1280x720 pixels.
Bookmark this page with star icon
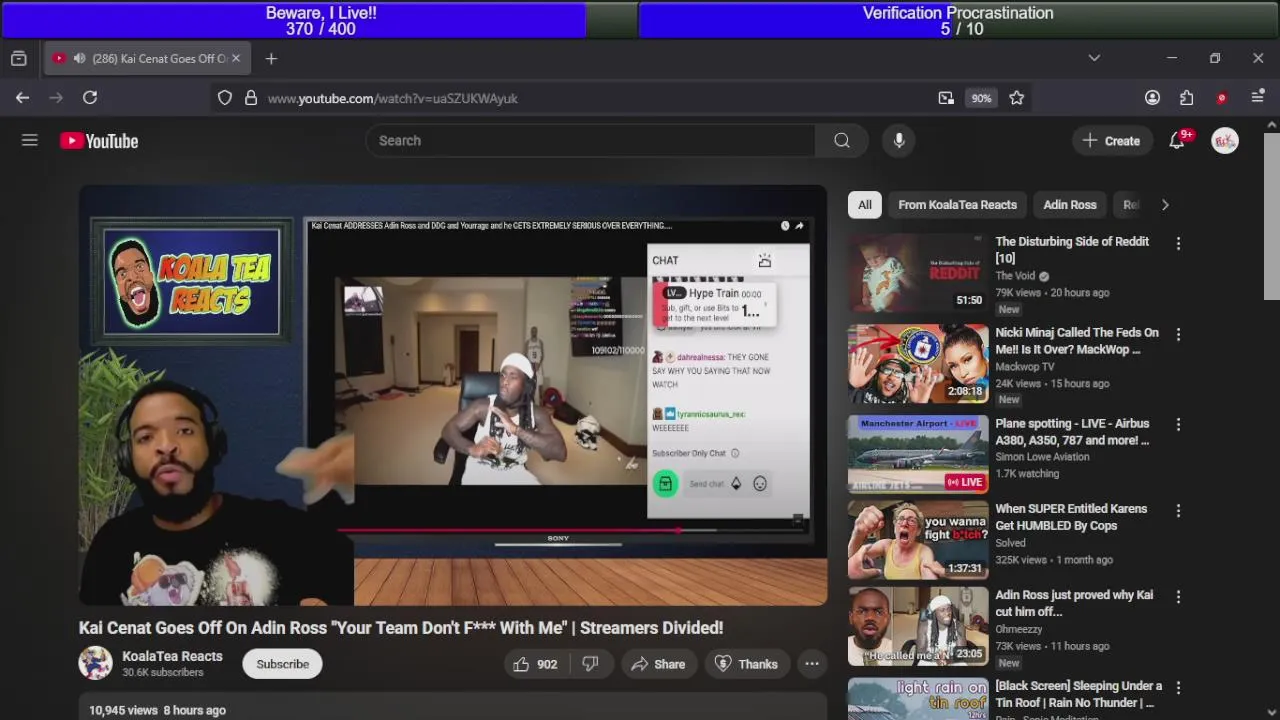click(x=1017, y=98)
